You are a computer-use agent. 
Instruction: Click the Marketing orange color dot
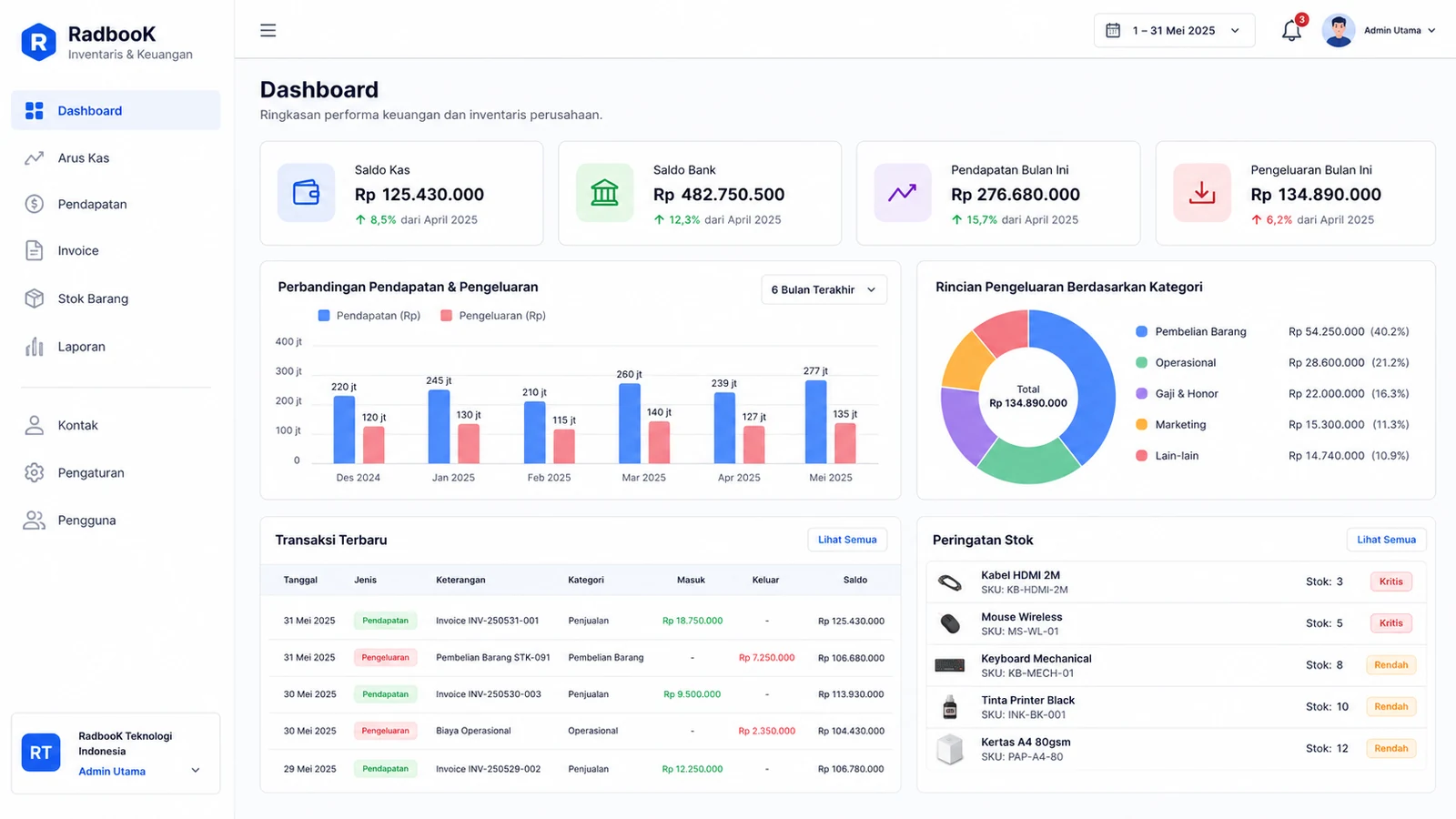point(1141,425)
